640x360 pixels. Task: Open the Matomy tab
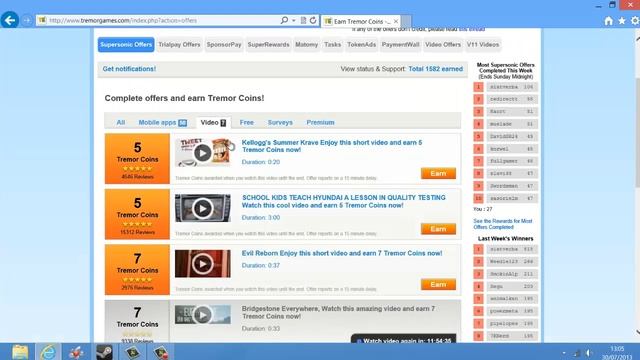pos(306,44)
